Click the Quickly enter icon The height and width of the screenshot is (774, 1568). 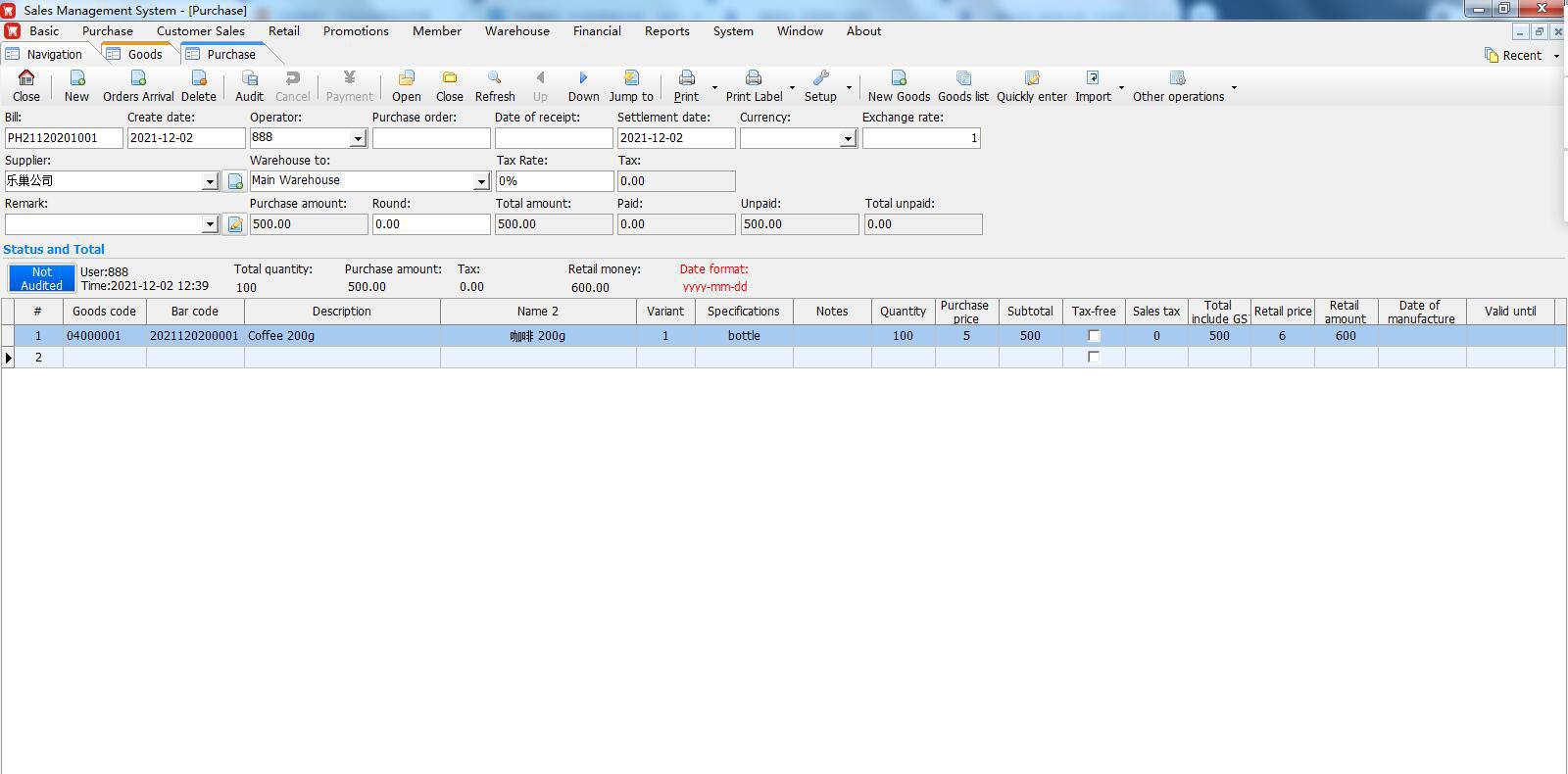(1031, 79)
